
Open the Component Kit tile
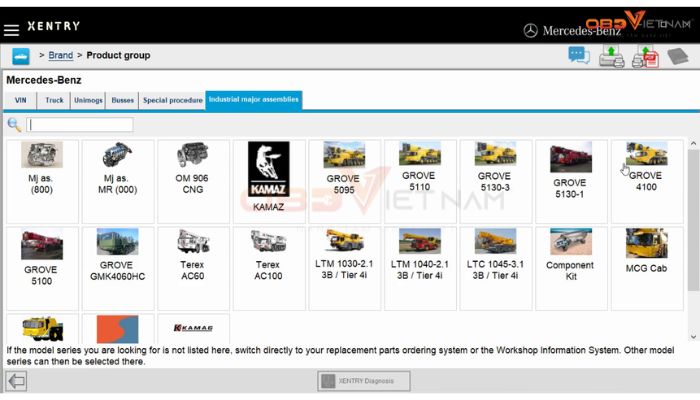[x=571, y=268]
